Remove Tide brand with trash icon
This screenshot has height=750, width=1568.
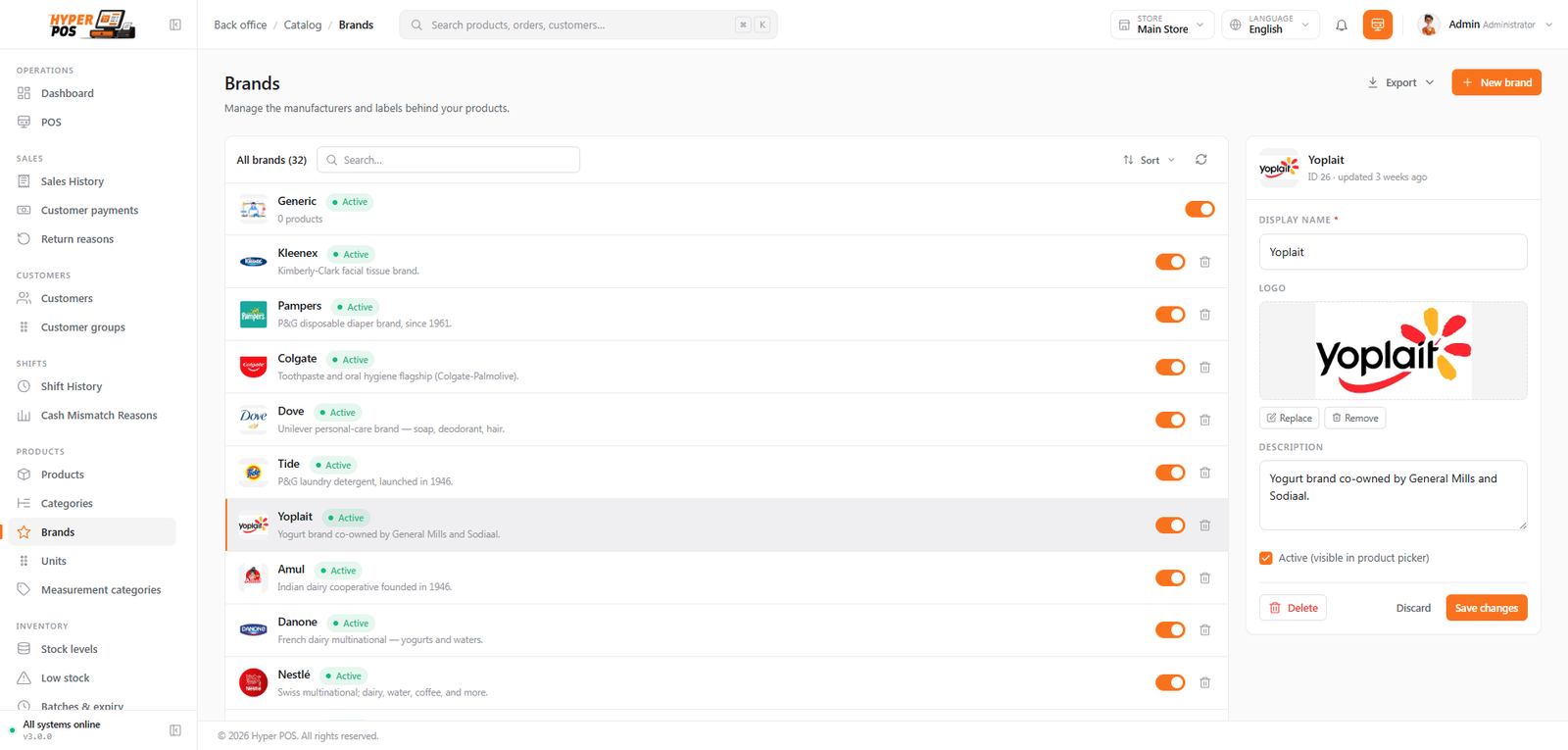1204,473
